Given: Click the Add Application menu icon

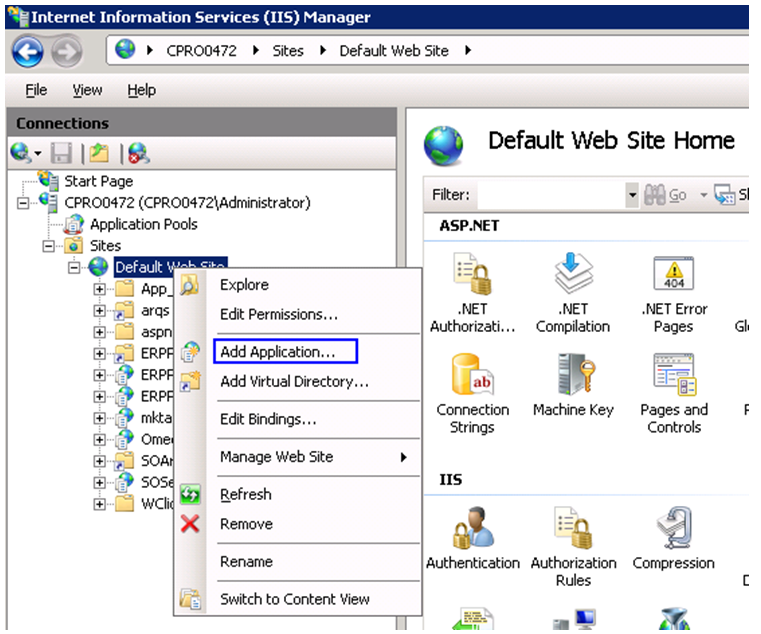Looking at the screenshot, I should (190, 352).
